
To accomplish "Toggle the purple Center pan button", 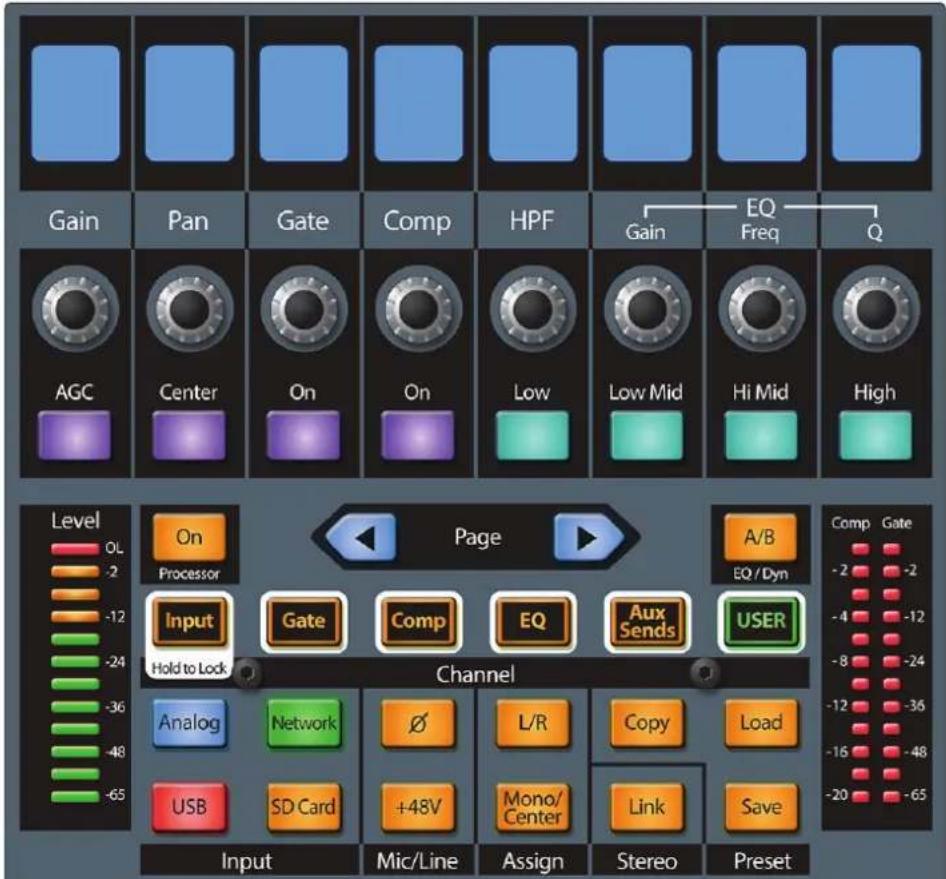I will pyautogui.click(x=189, y=435).
